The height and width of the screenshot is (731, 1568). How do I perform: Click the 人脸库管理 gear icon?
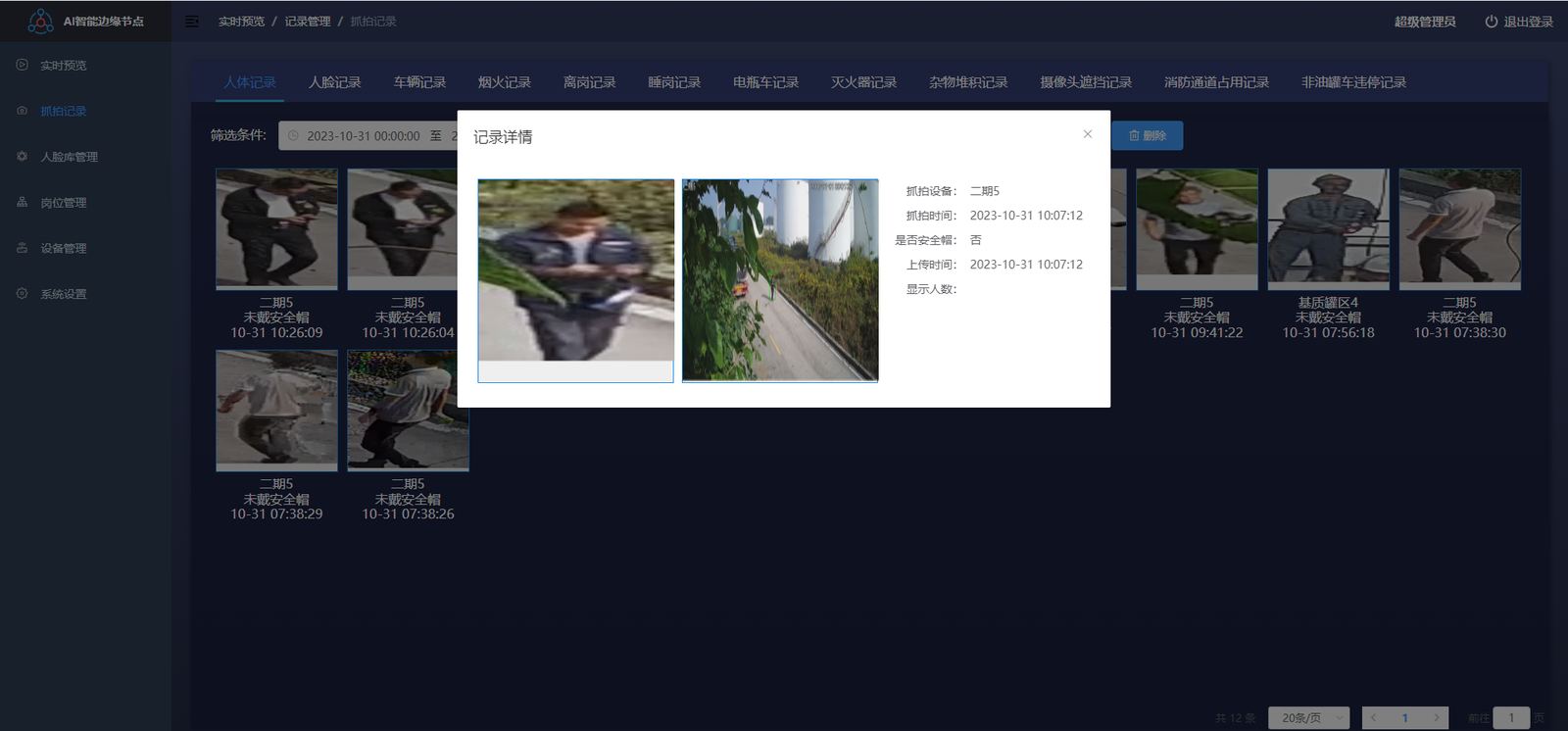[22, 156]
